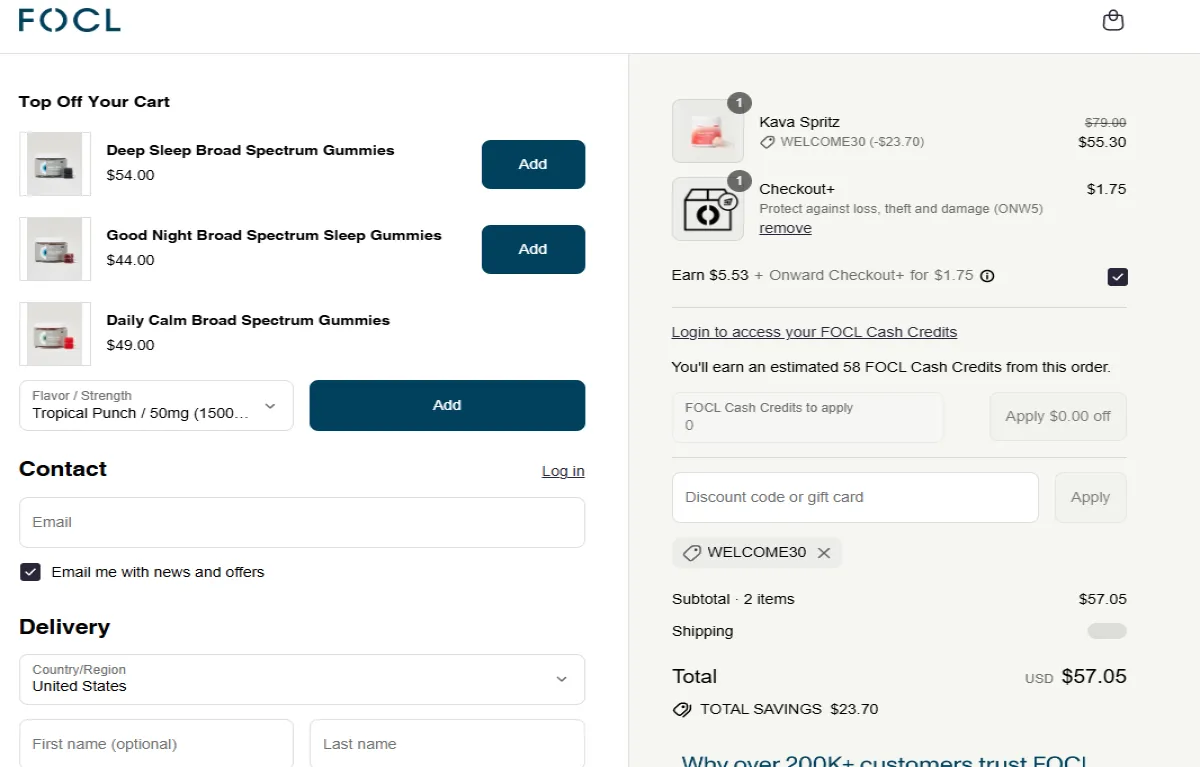This screenshot has height=767, width=1200.
Task: Click the tag icon on WELCOME30 chip
Action: click(x=691, y=553)
